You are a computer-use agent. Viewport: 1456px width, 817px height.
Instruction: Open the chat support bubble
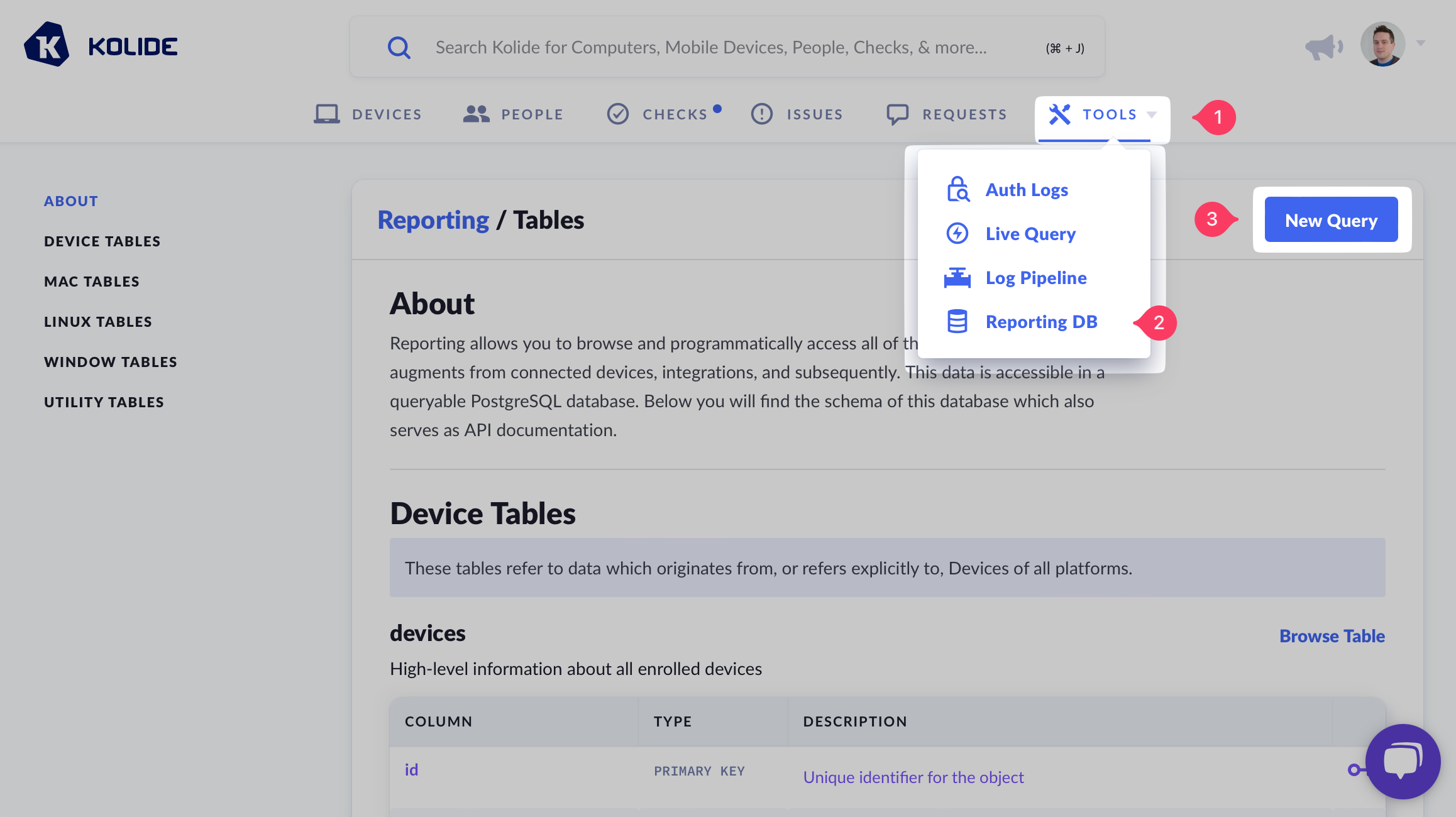pos(1402,761)
